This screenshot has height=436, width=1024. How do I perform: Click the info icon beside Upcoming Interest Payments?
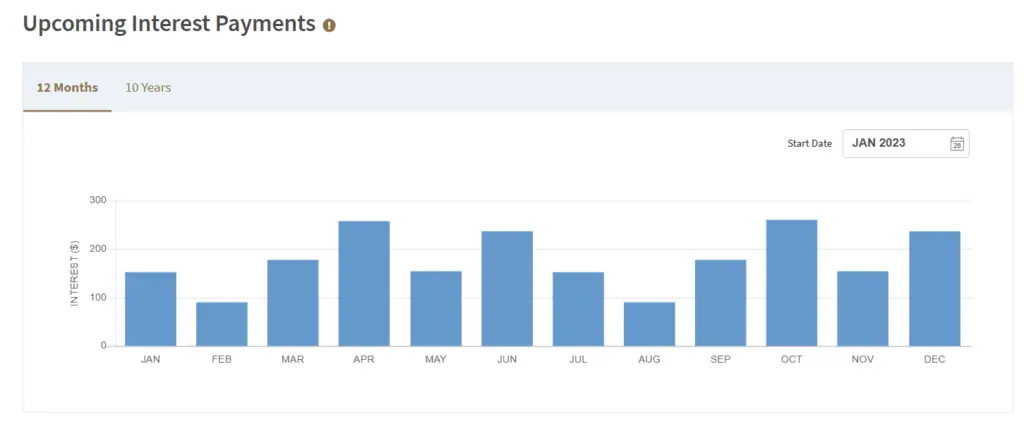329,25
